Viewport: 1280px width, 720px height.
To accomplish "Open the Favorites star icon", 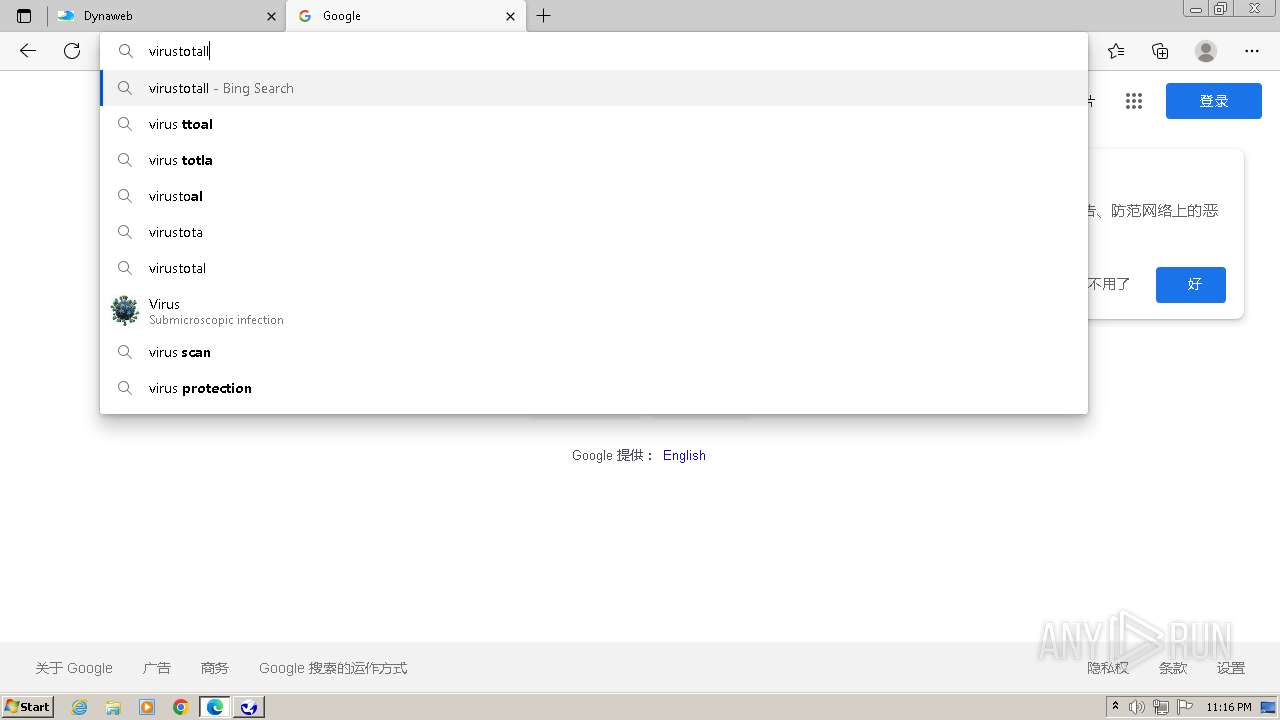I will click(x=1116, y=51).
